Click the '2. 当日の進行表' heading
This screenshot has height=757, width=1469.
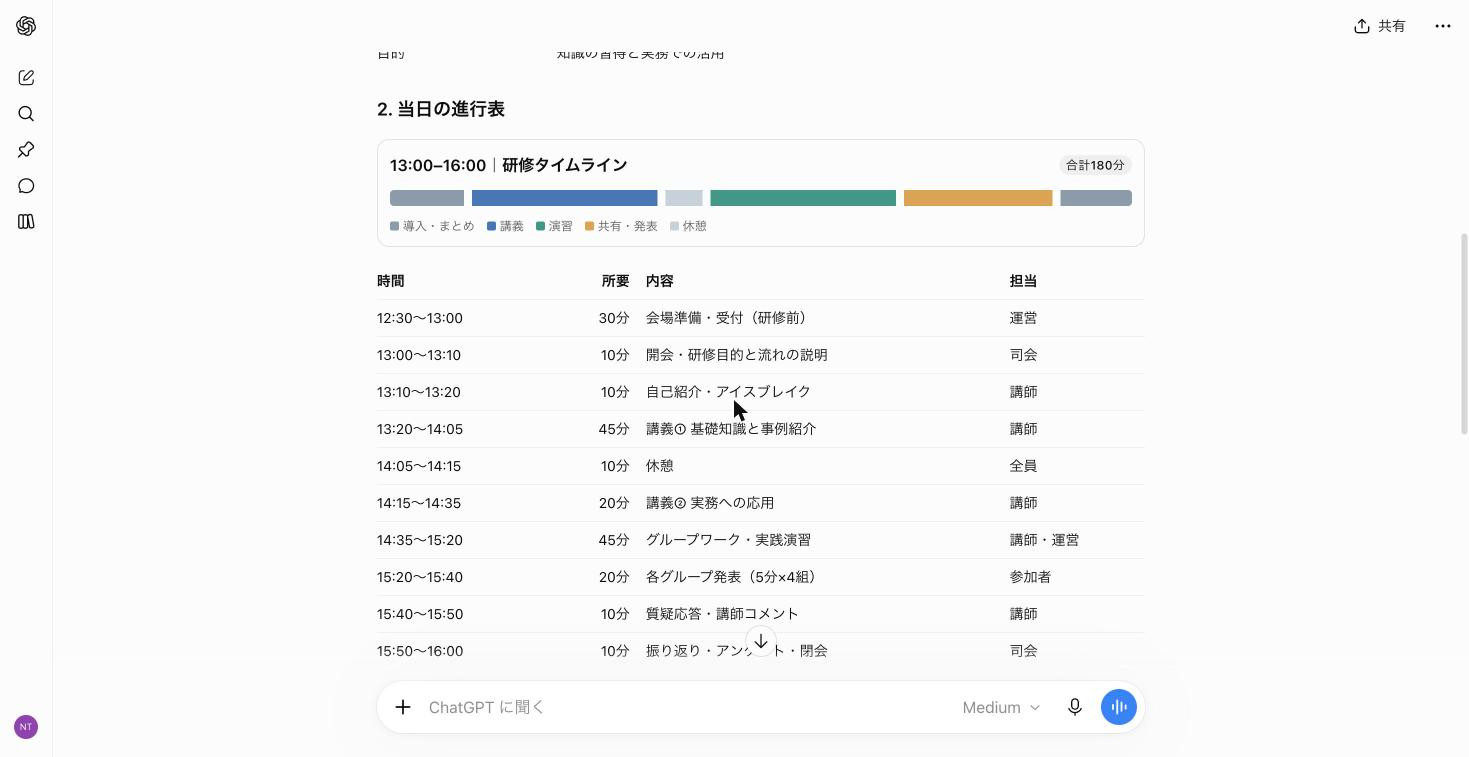coord(441,109)
